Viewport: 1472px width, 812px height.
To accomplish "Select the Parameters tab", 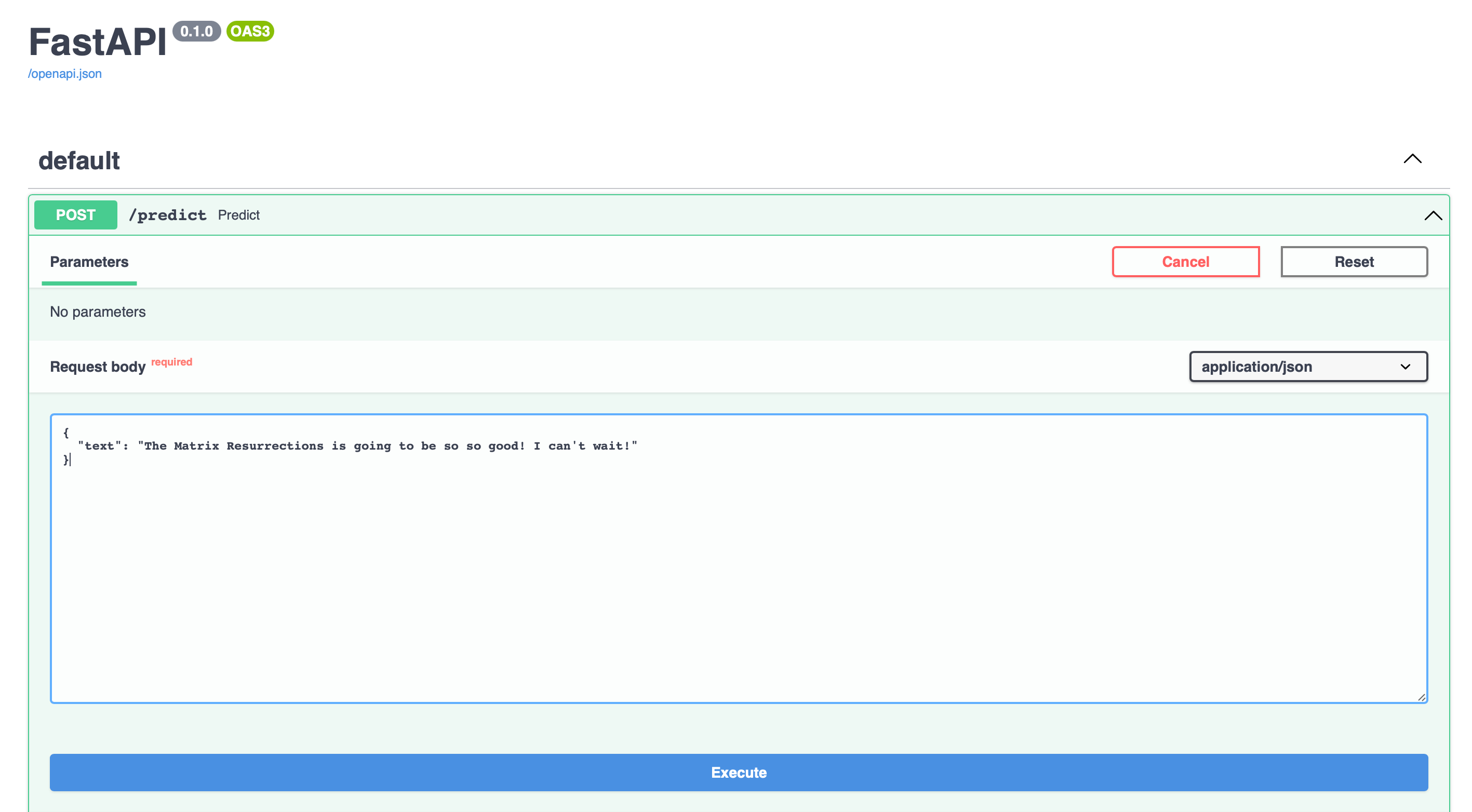I will pos(89,262).
